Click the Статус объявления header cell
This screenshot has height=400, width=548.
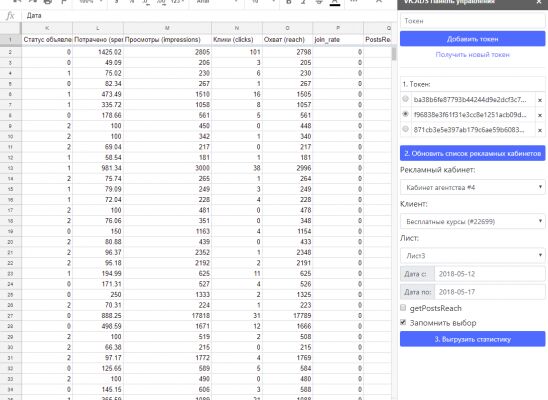pyautogui.click(x=47, y=40)
